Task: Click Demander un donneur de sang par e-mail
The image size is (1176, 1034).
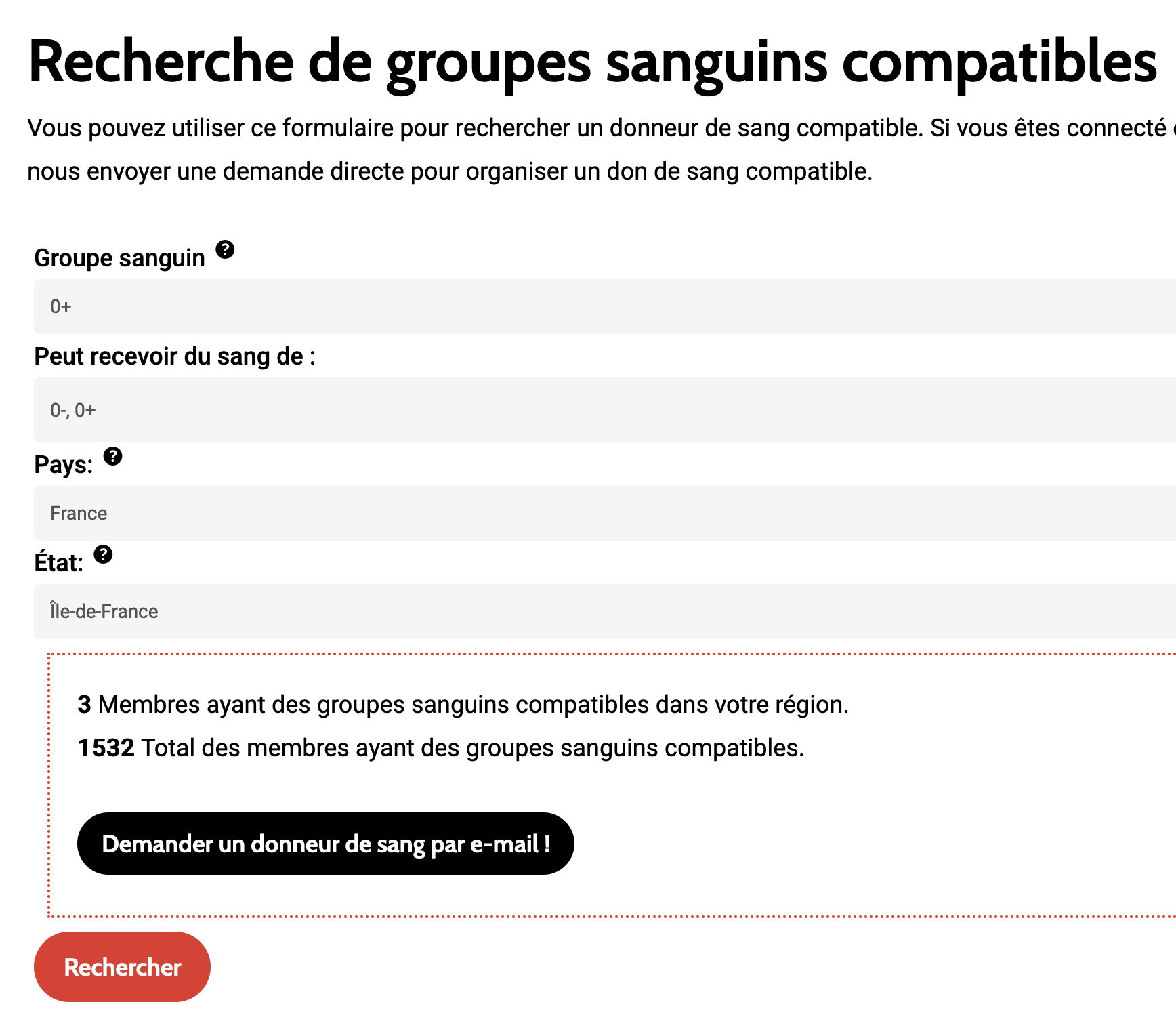Action: 325,844
